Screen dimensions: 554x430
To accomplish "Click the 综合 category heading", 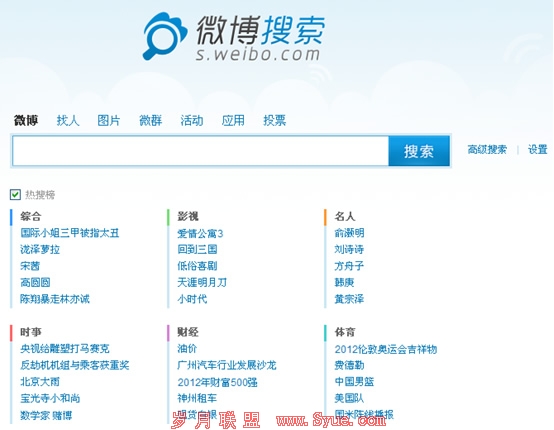I will pyautogui.click(x=31, y=216).
